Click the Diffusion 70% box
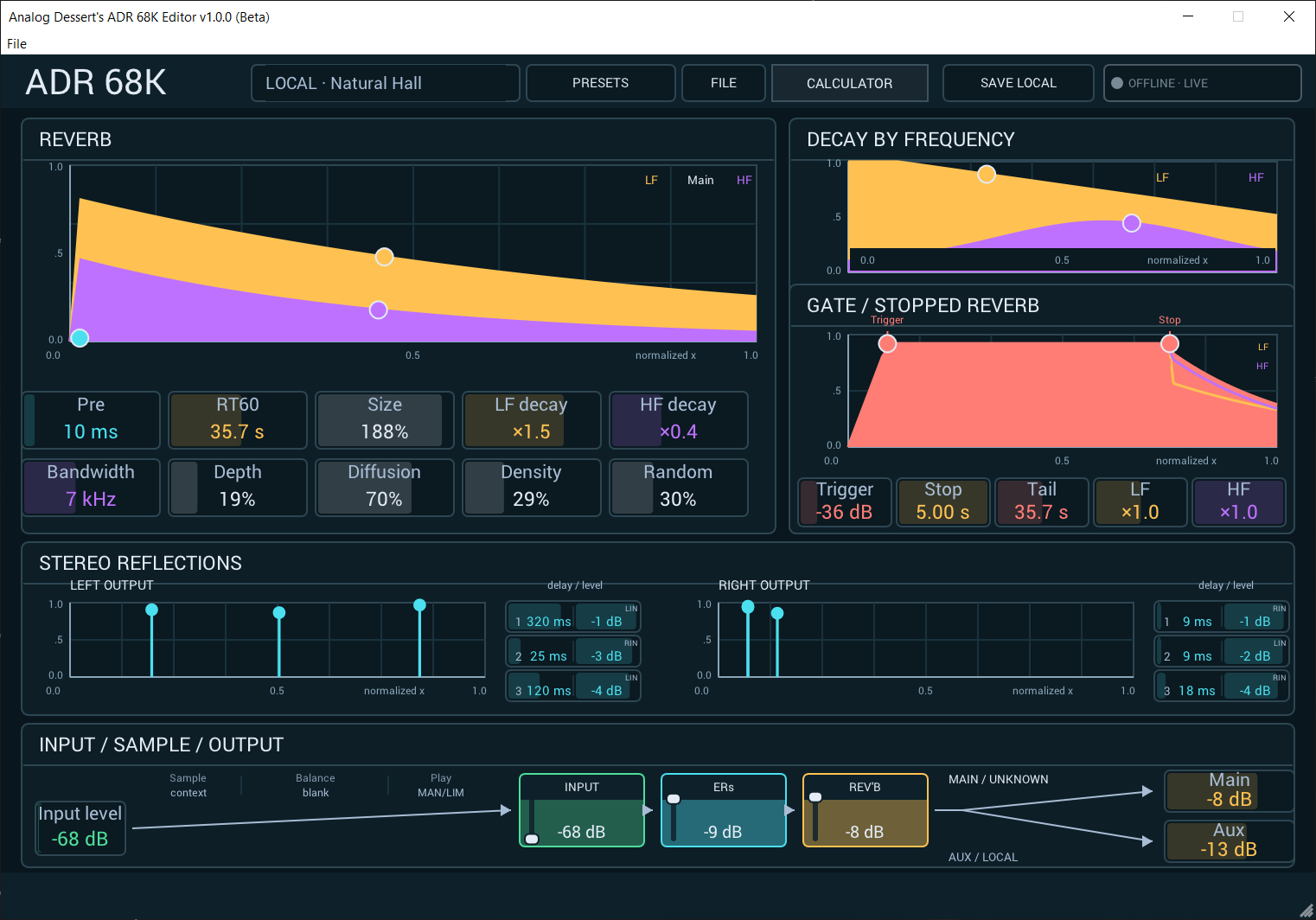Viewport: 1316px width, 920px height. pyautogui.click(x=385, y=487)
